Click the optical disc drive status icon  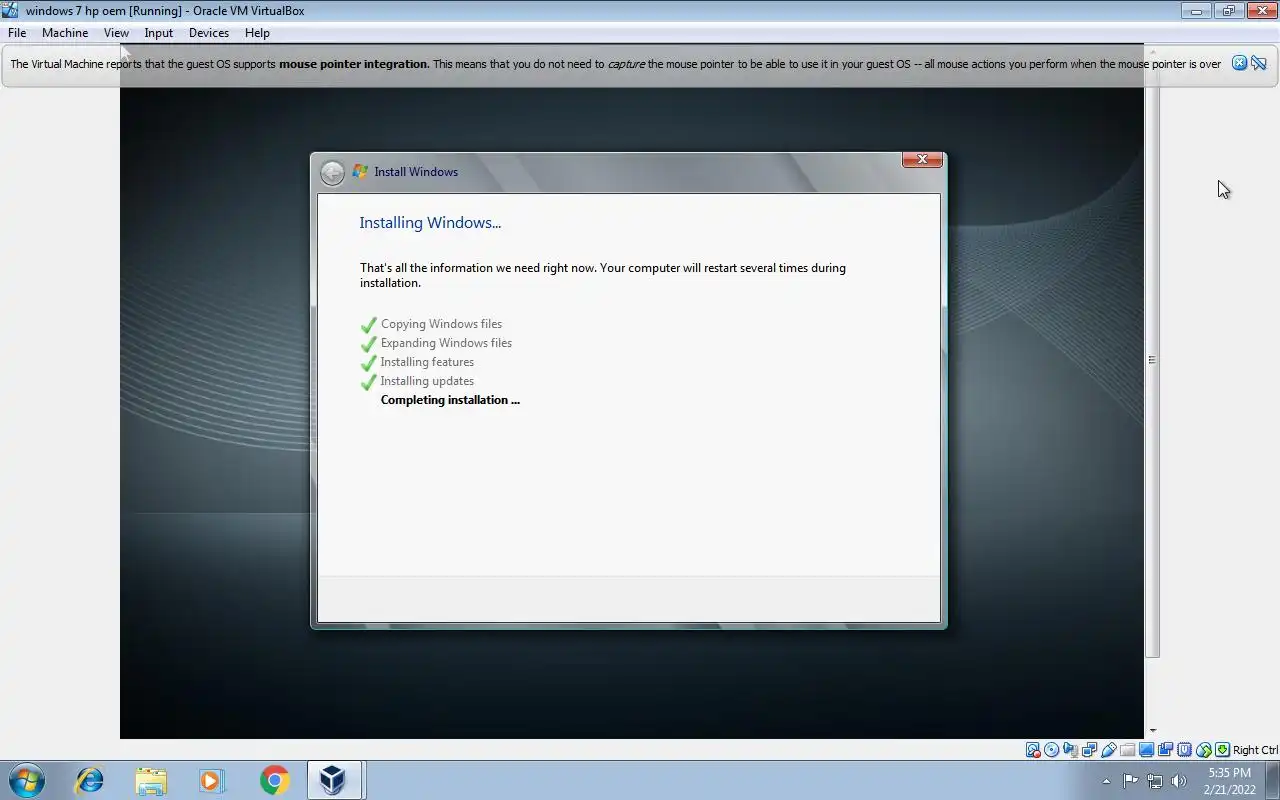click(1051, 750)
